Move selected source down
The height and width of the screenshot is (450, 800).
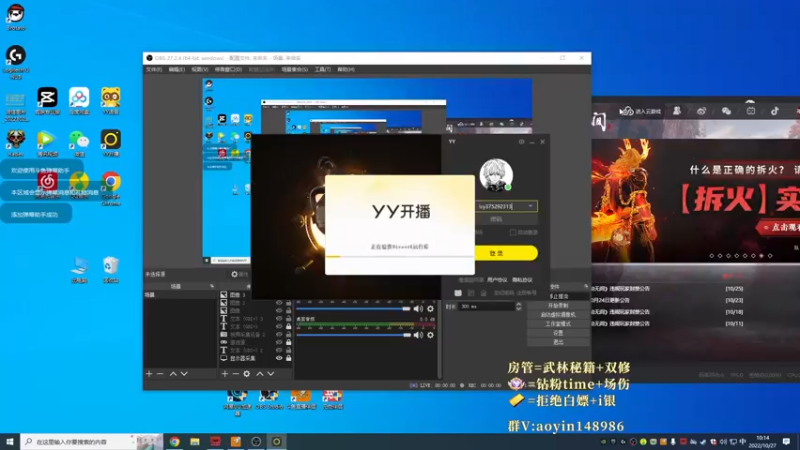pos(271,374)
